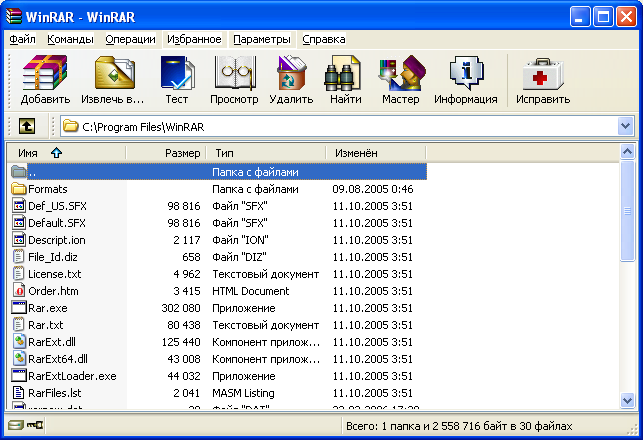
Task: Click the key password icon in status bar
Action: coord(35,425)
